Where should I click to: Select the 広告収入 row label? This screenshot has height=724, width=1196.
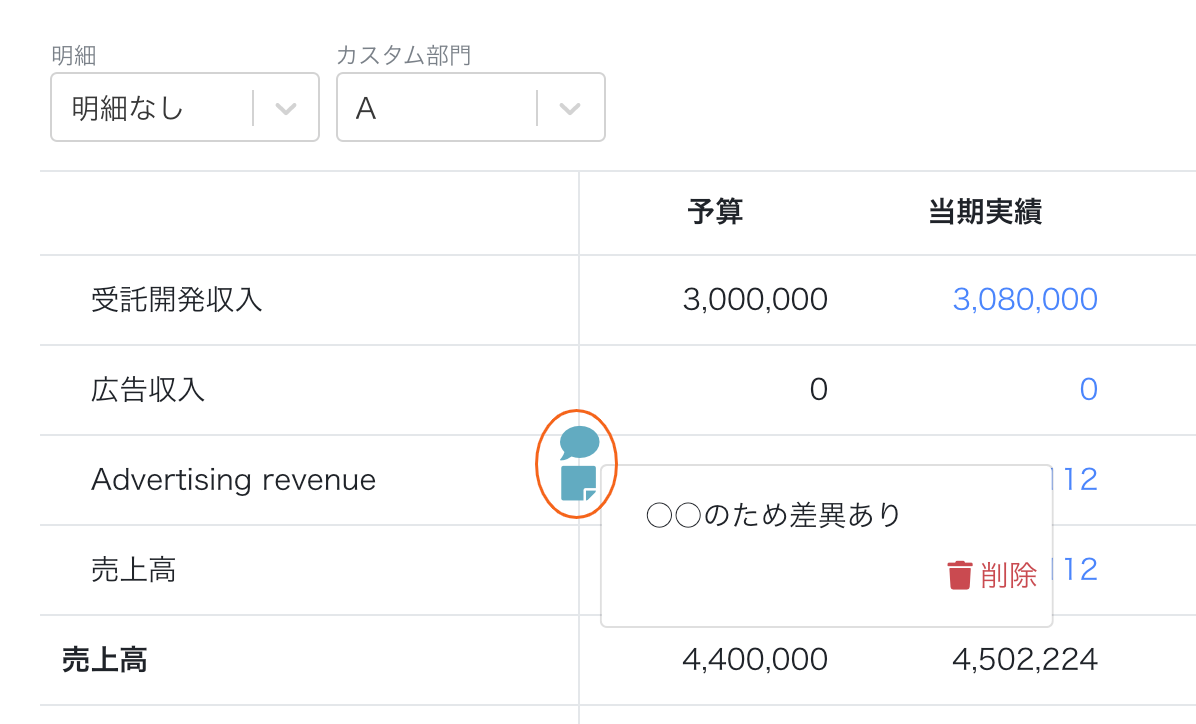tap(148, 389)
